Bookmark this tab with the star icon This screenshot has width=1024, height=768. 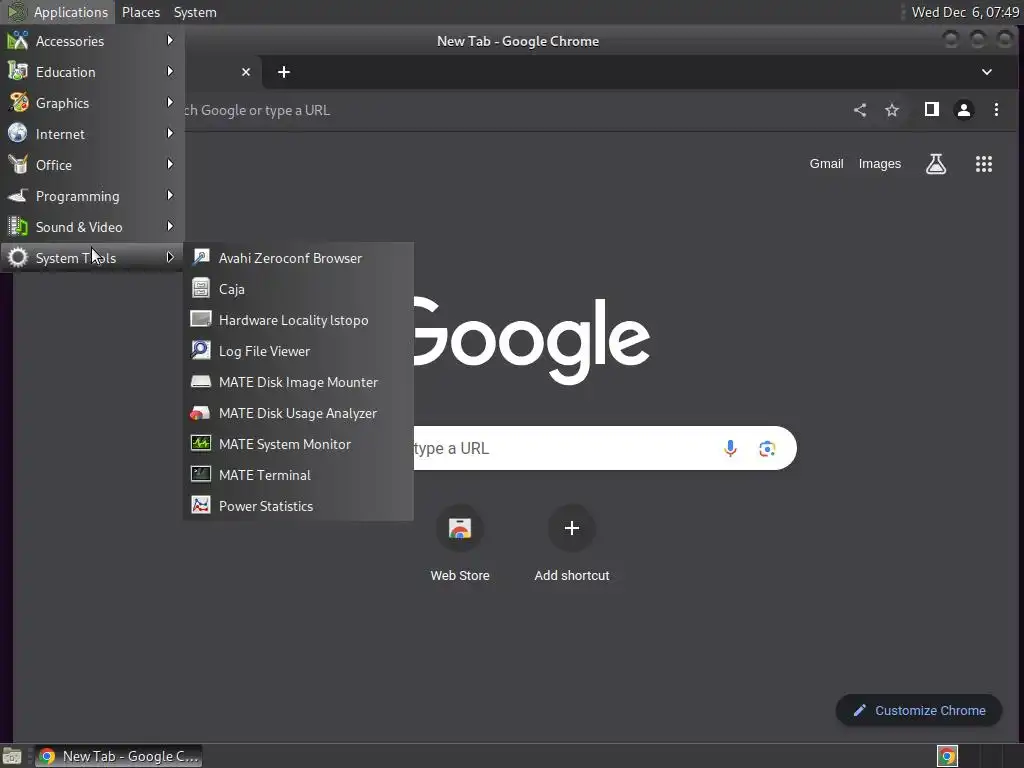(x=892, y=110)
